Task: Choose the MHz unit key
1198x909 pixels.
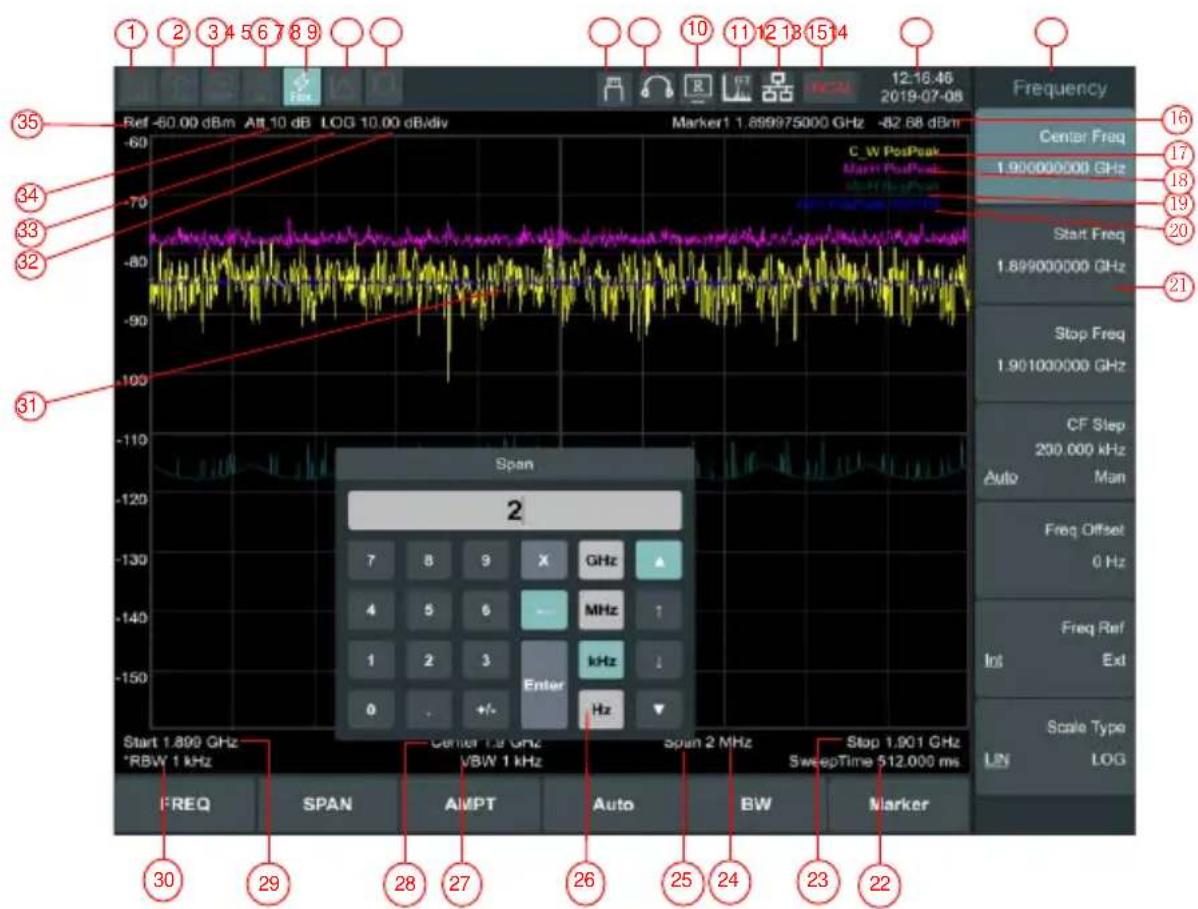Action: [601, 610]
